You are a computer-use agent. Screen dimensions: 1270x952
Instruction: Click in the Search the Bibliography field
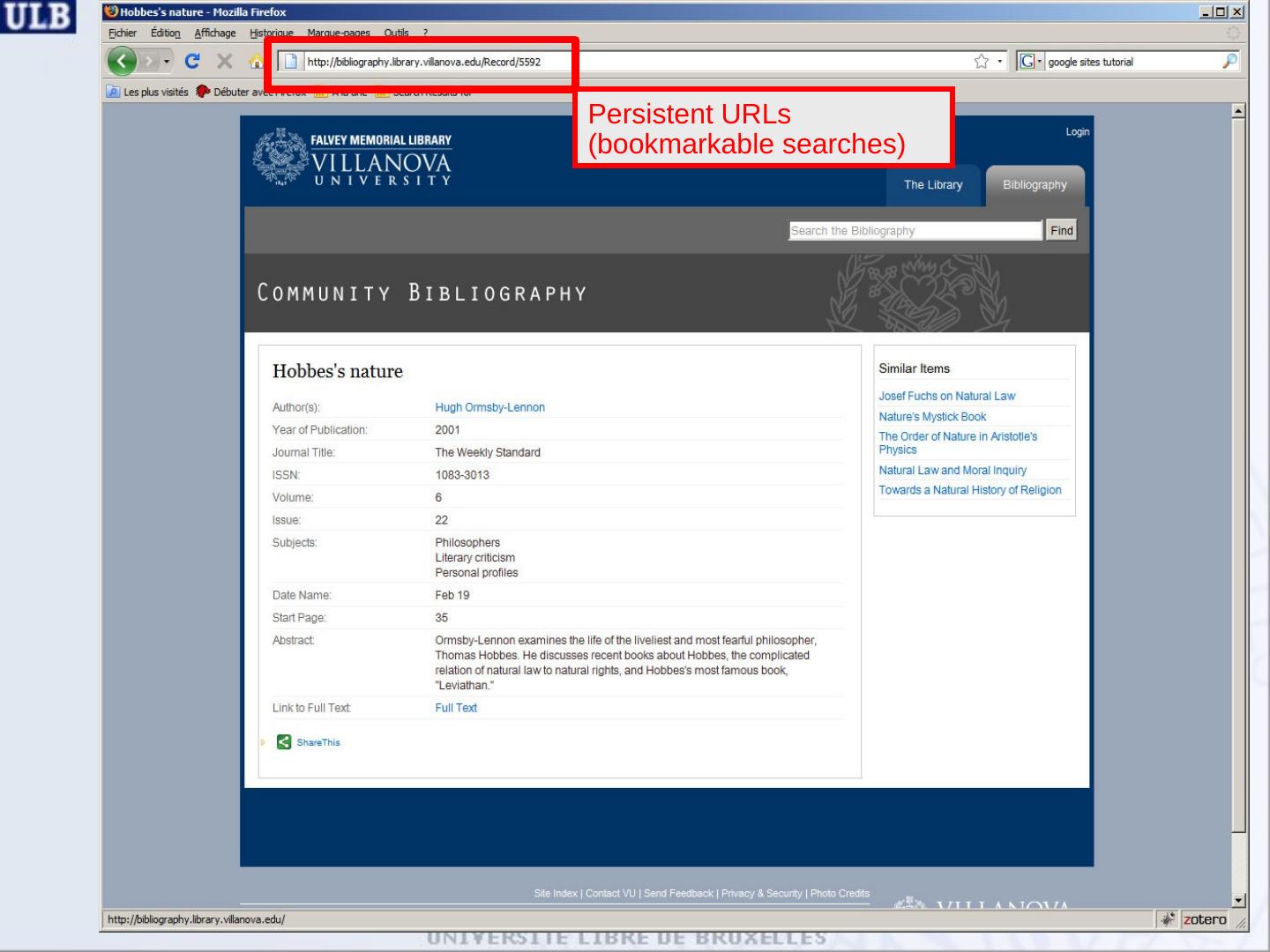coord(915,231)
